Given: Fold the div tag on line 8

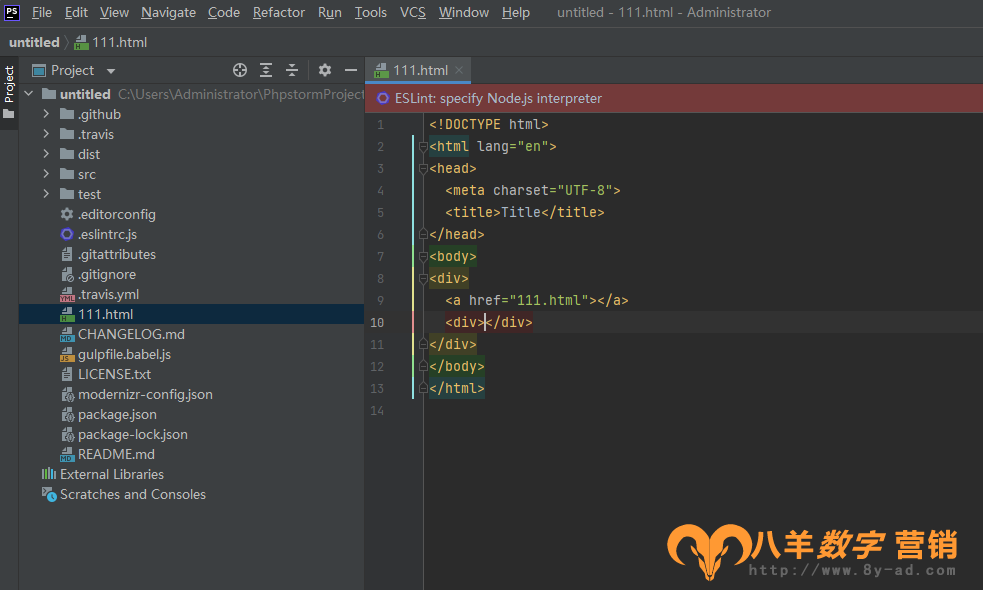Looking at the screenshot, I should 423,278.
